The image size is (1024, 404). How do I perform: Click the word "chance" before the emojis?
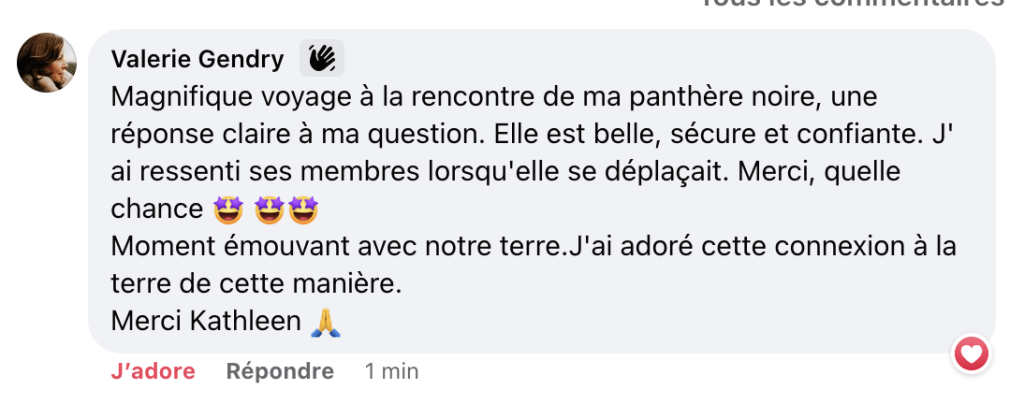point(157,210)
